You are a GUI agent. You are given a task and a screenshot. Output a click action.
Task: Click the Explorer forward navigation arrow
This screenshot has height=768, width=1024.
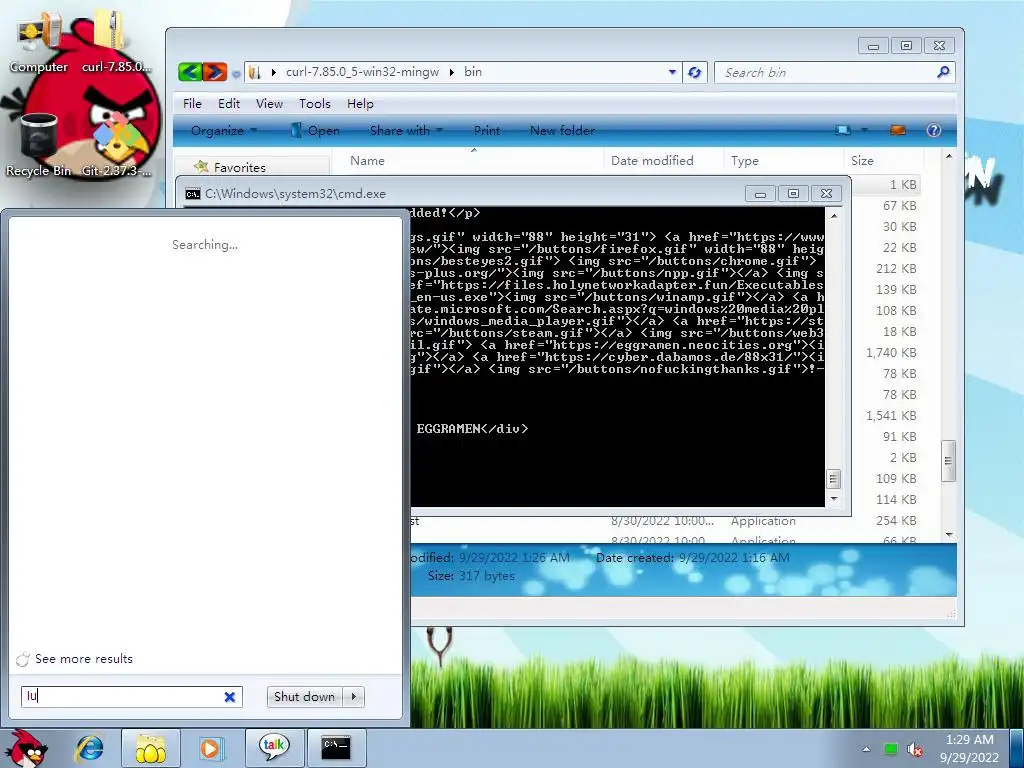[215, 72]
